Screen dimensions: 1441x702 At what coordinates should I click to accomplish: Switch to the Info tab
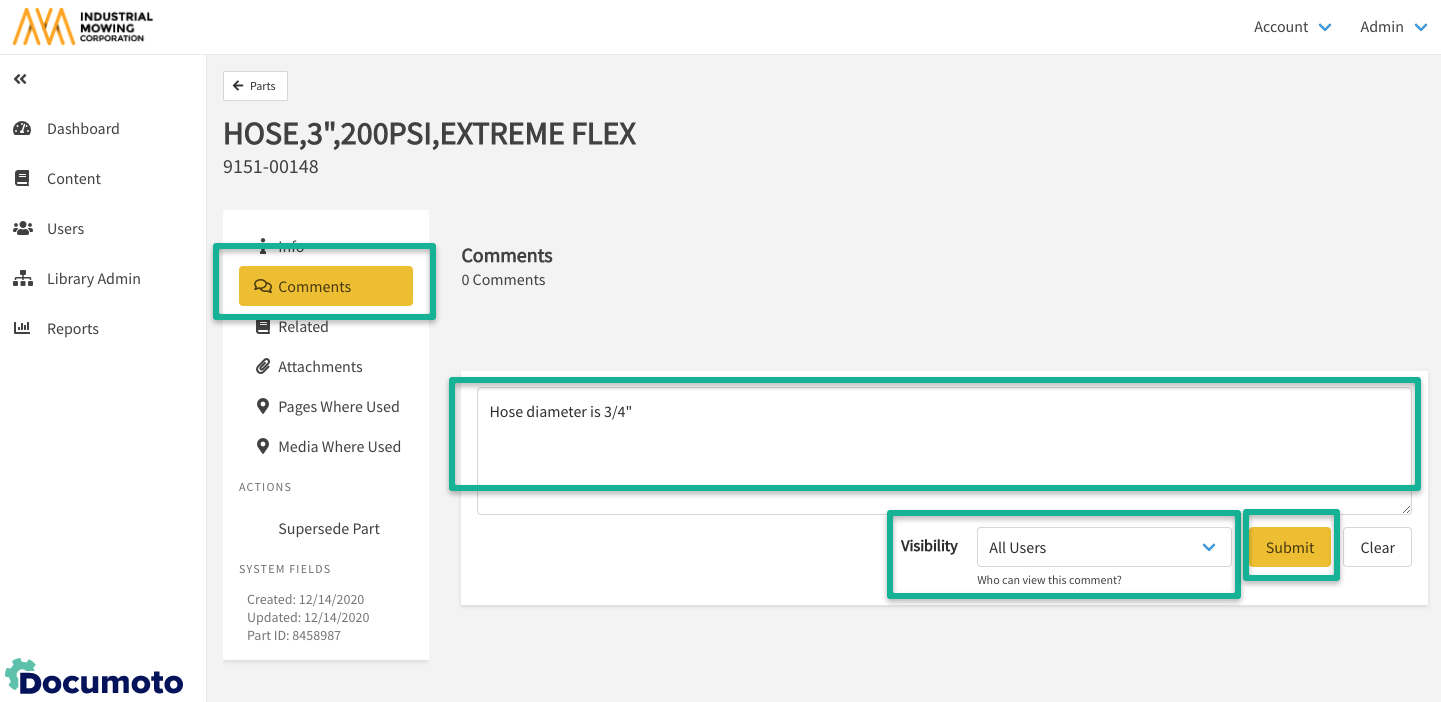290,246
